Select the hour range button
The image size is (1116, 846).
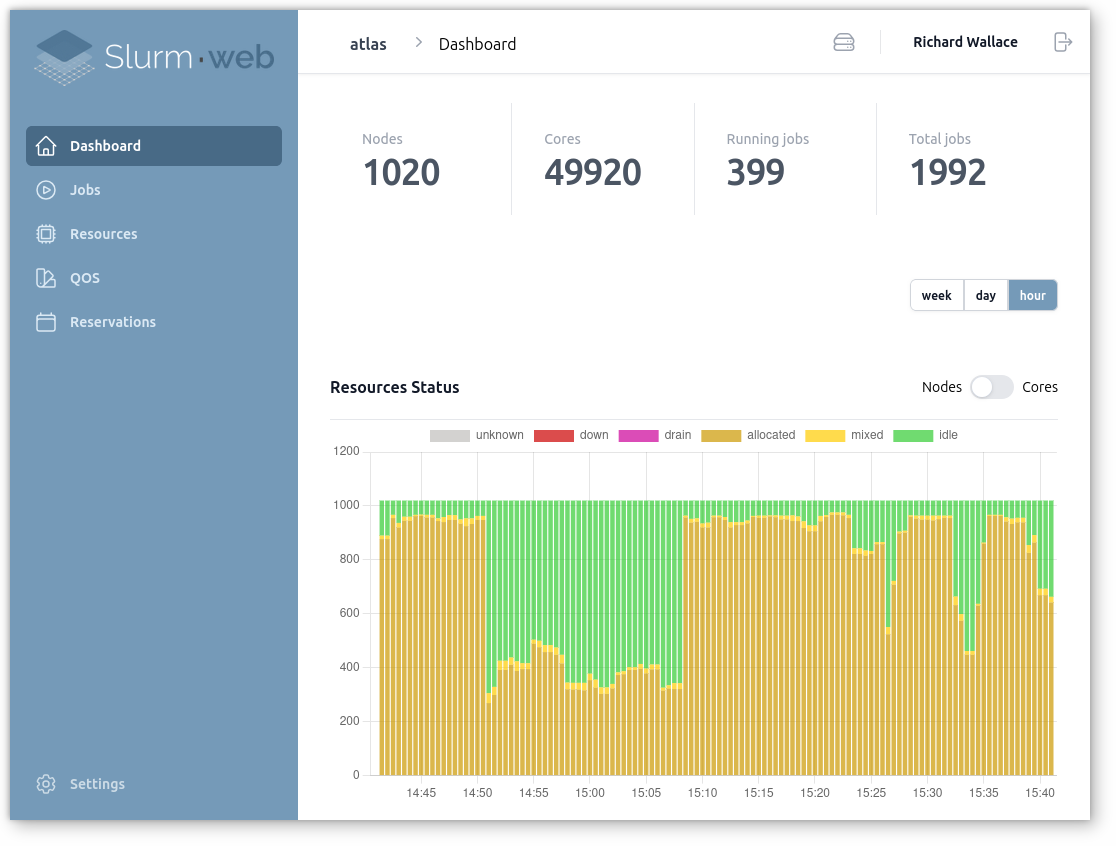pos(1033,295)
